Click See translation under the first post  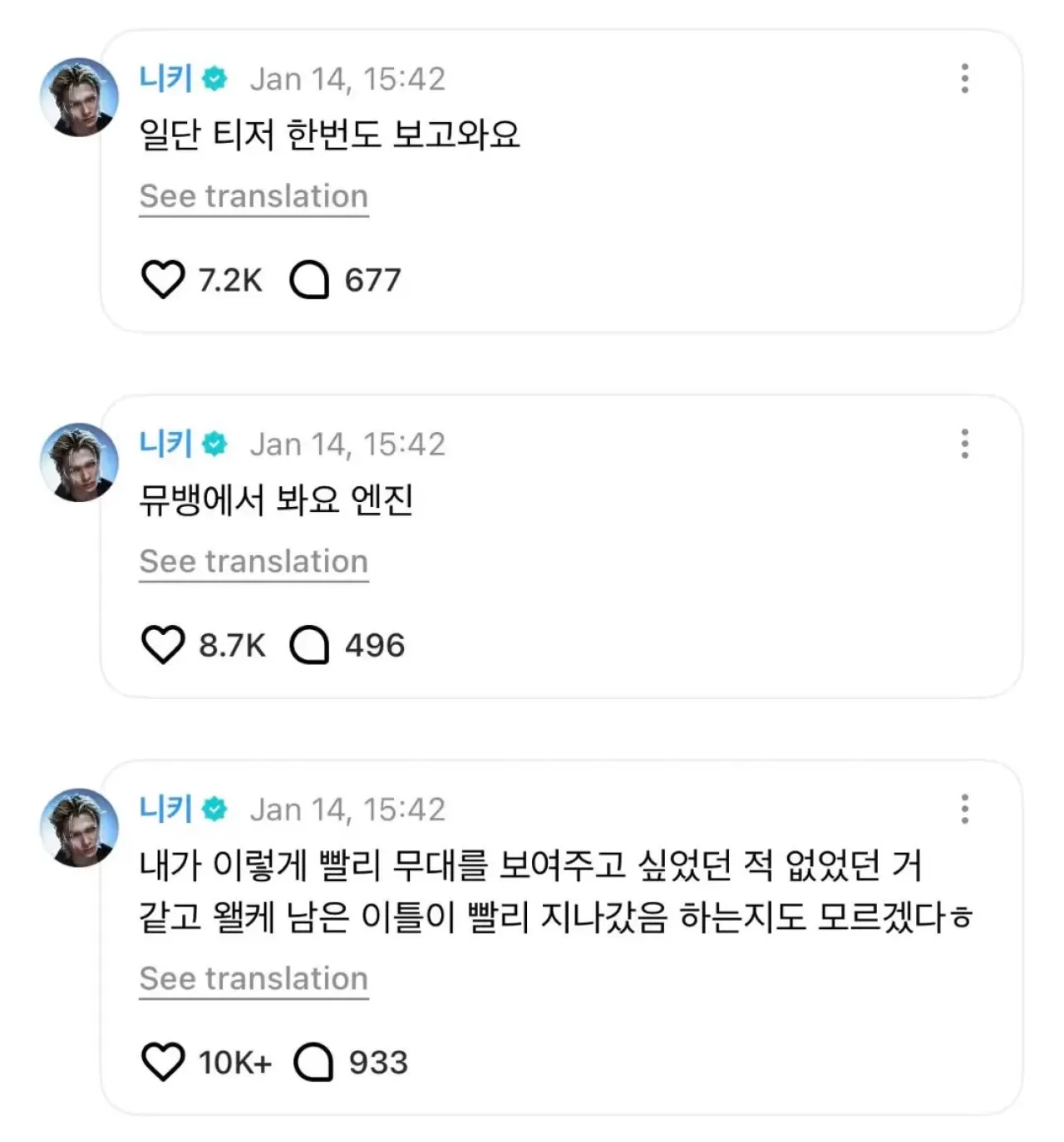point(254,196)
